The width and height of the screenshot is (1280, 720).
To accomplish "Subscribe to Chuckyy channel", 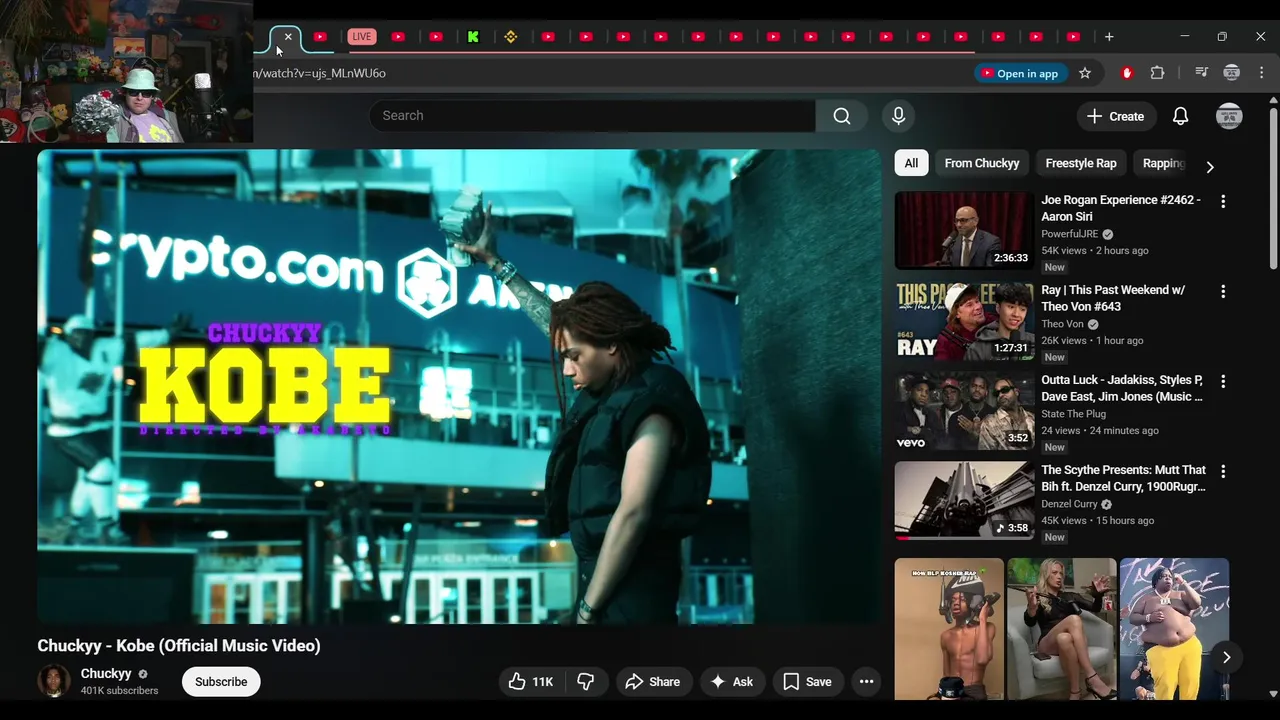I will point(221,682).
